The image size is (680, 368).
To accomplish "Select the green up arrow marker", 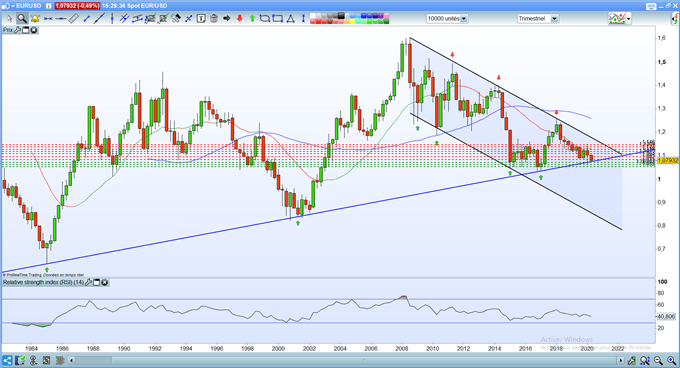I will pos(252,19).
